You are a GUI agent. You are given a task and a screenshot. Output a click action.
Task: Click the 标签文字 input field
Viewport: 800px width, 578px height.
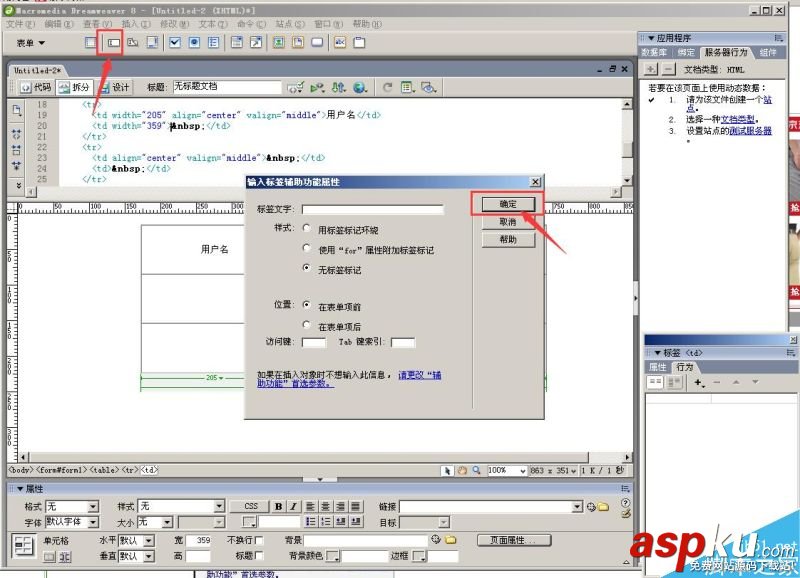(x=372, y=210)
